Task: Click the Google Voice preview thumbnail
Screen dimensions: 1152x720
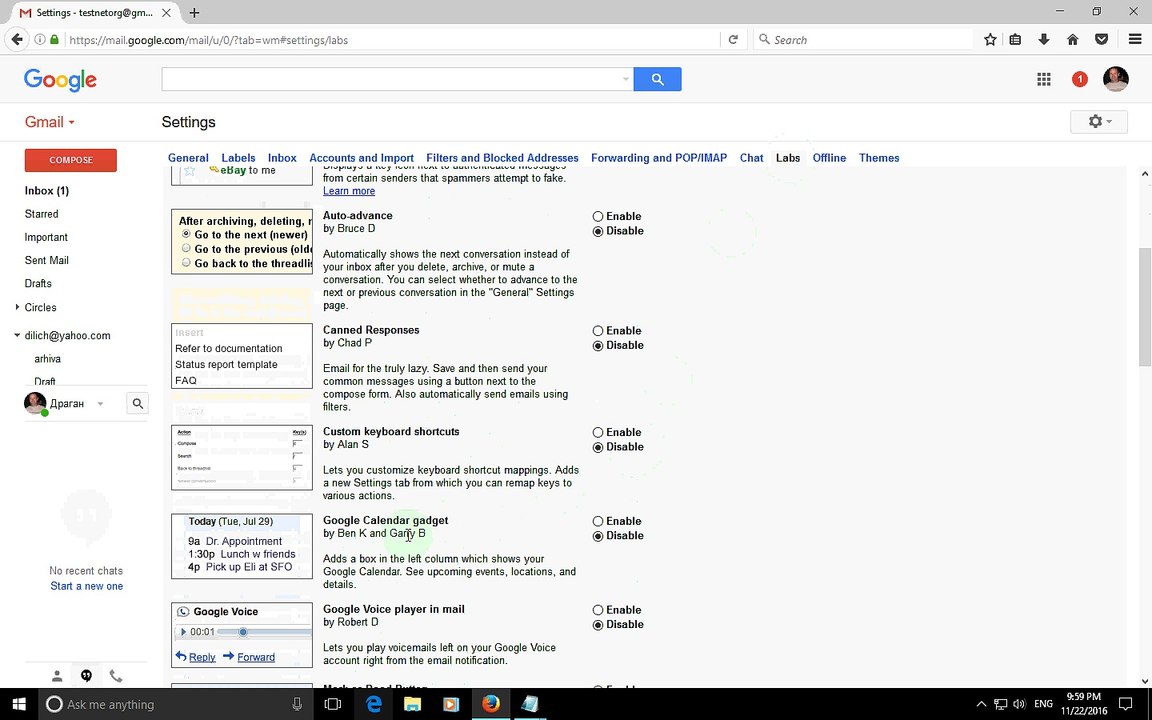Action: 242,636
